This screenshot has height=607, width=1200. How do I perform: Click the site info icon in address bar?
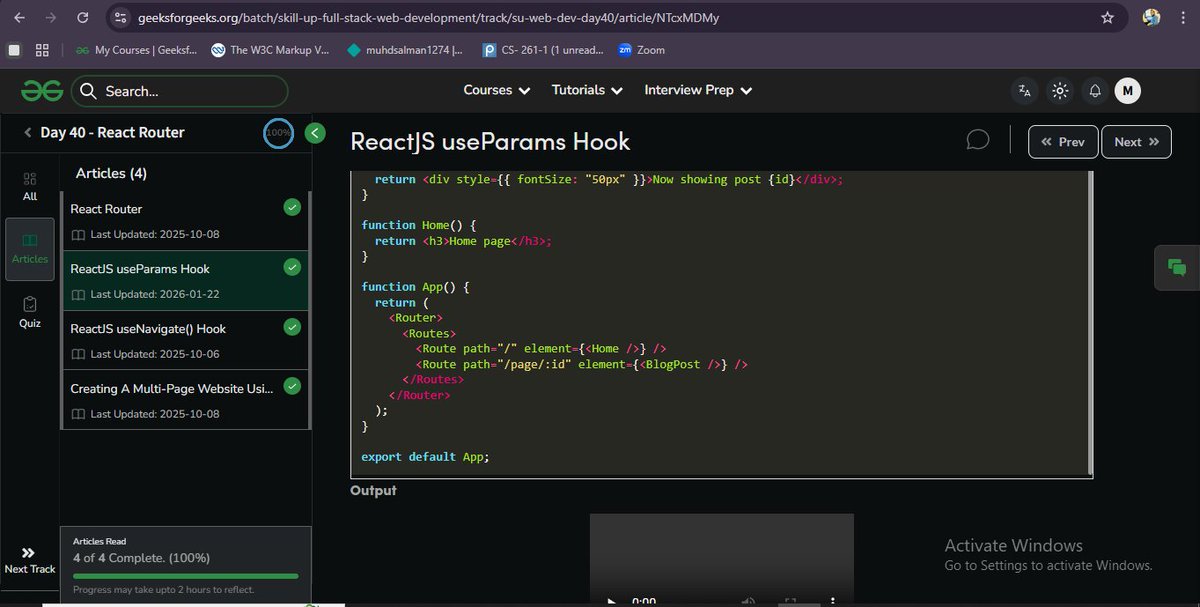pos(120,17)
